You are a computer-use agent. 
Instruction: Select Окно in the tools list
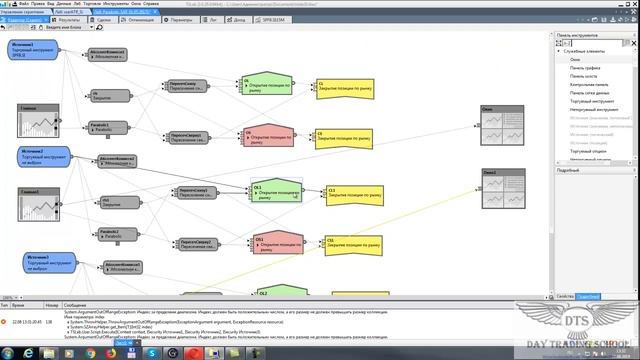(x=575, y=60)
